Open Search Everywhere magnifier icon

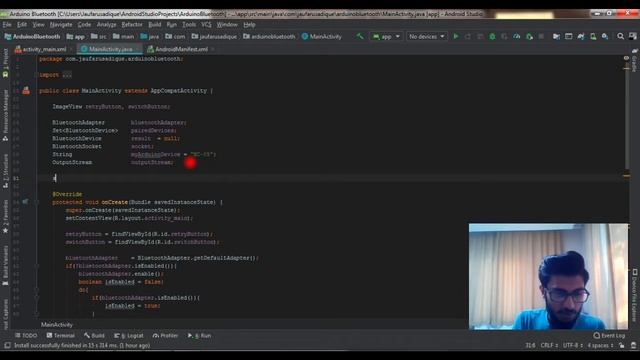[x=620, y=36]
